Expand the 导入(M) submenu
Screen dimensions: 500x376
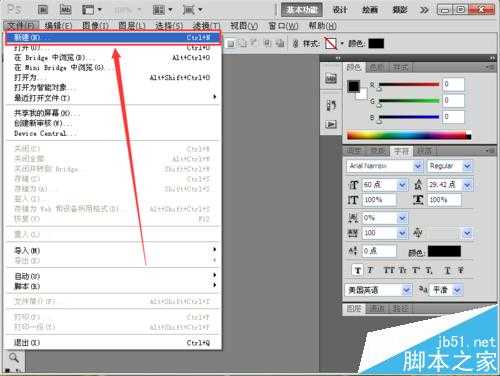113,250
